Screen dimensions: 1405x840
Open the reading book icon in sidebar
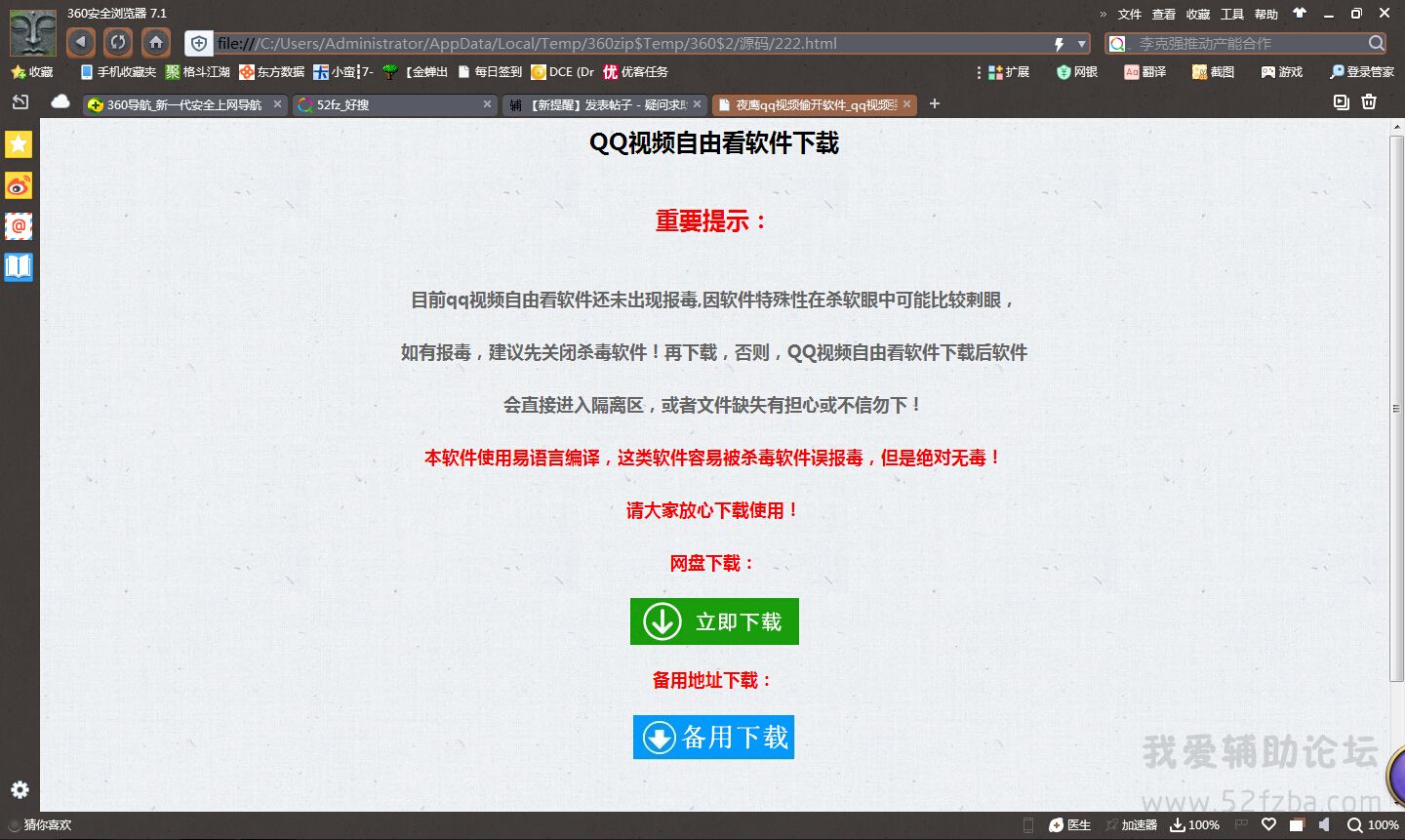19,266
